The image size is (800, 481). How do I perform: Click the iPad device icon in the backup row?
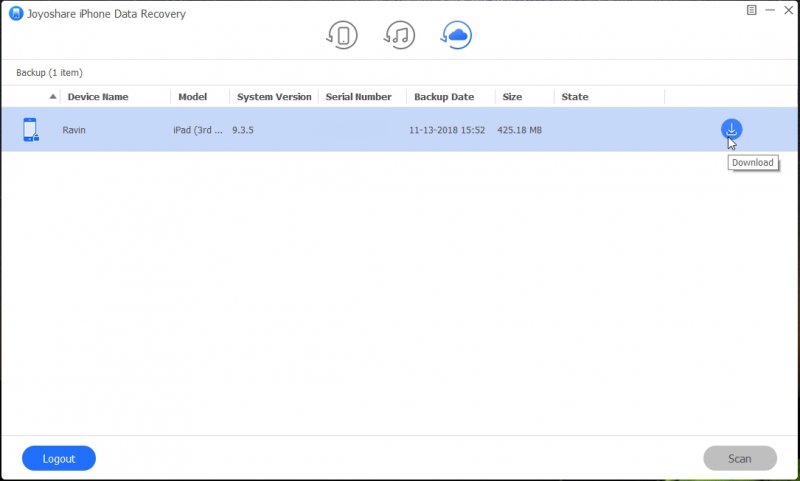point(30,130)
